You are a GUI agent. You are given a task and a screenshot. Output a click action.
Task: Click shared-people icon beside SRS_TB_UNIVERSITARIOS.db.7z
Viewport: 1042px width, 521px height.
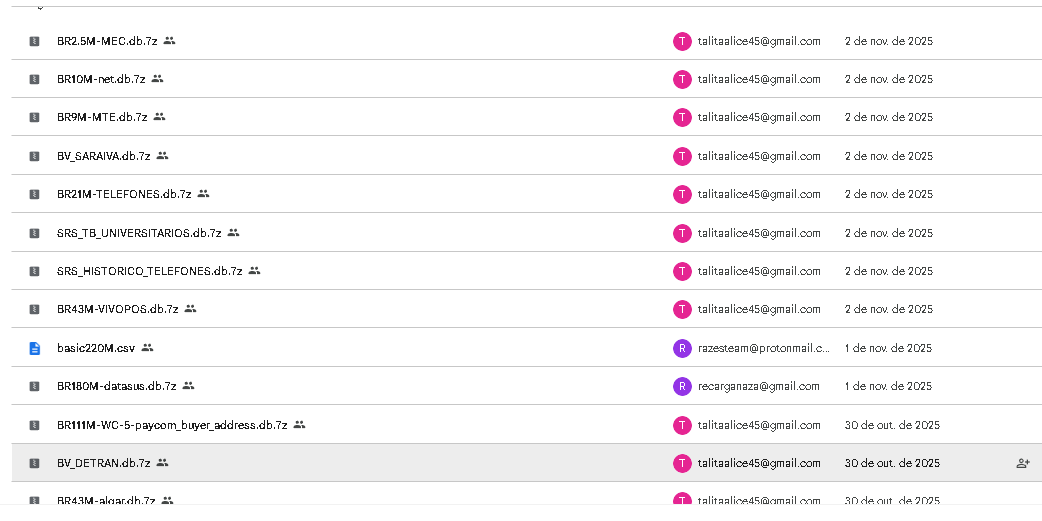coord(233,233)
